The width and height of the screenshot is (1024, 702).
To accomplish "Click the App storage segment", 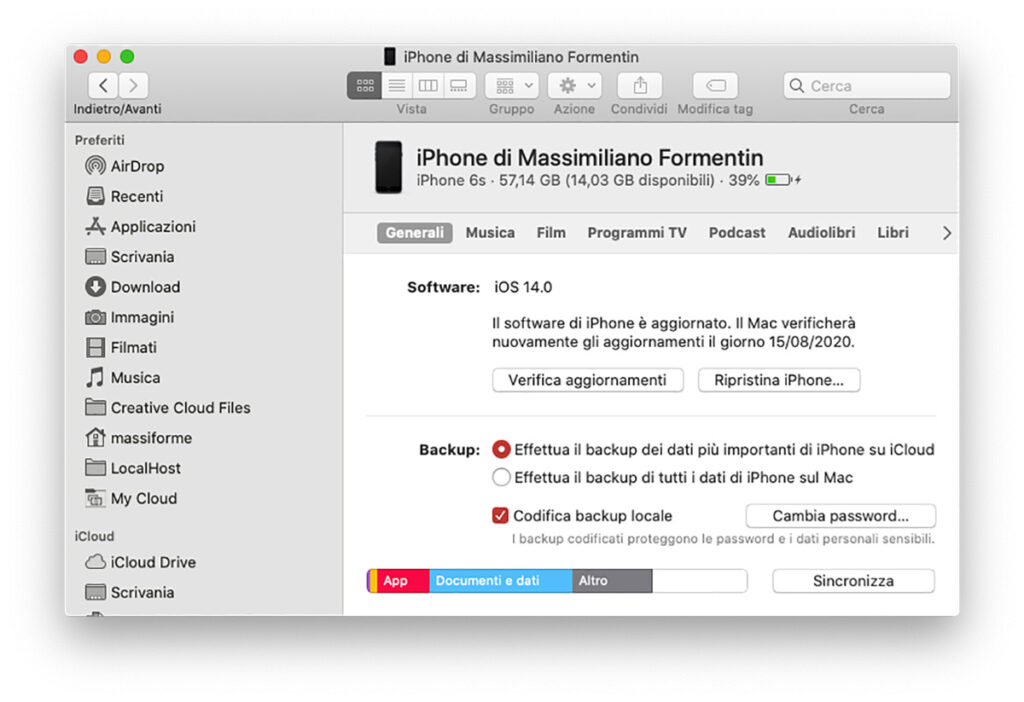I will [x=403, y=581].
